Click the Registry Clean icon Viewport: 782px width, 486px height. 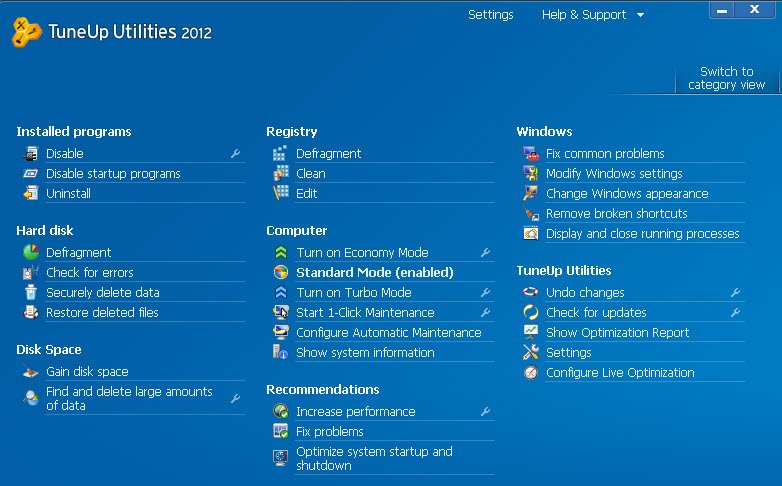(280, 173)
